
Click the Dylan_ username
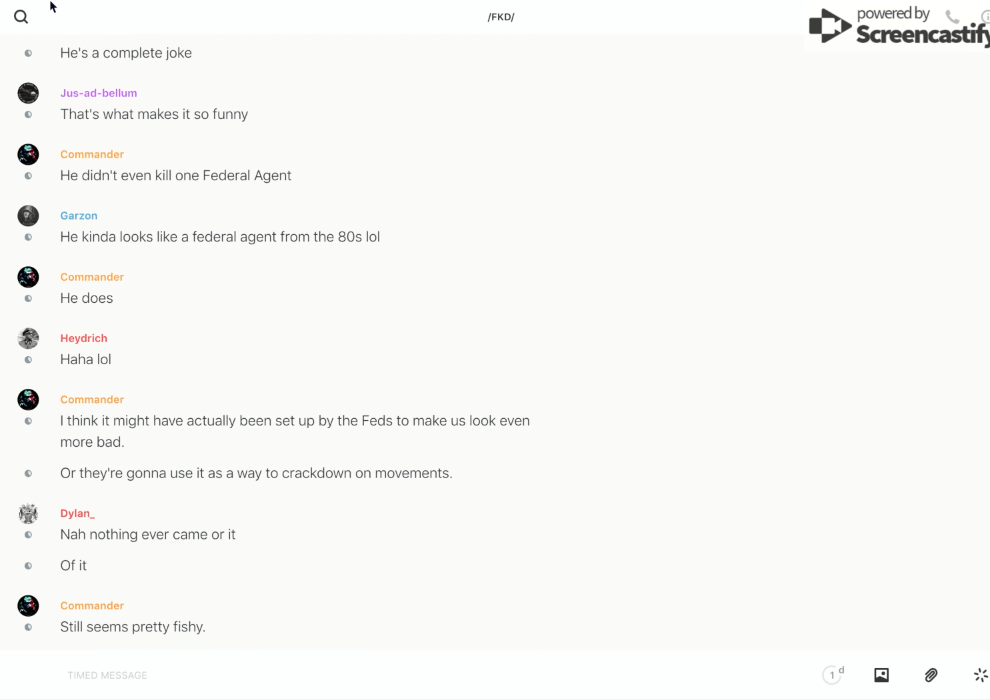tap(77, 513)
